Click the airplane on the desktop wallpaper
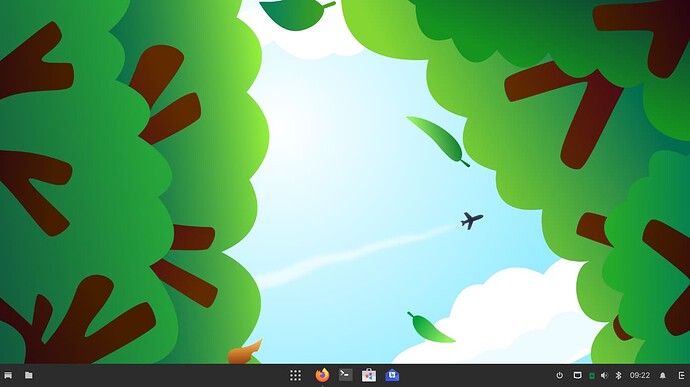 tap(471, 220)
